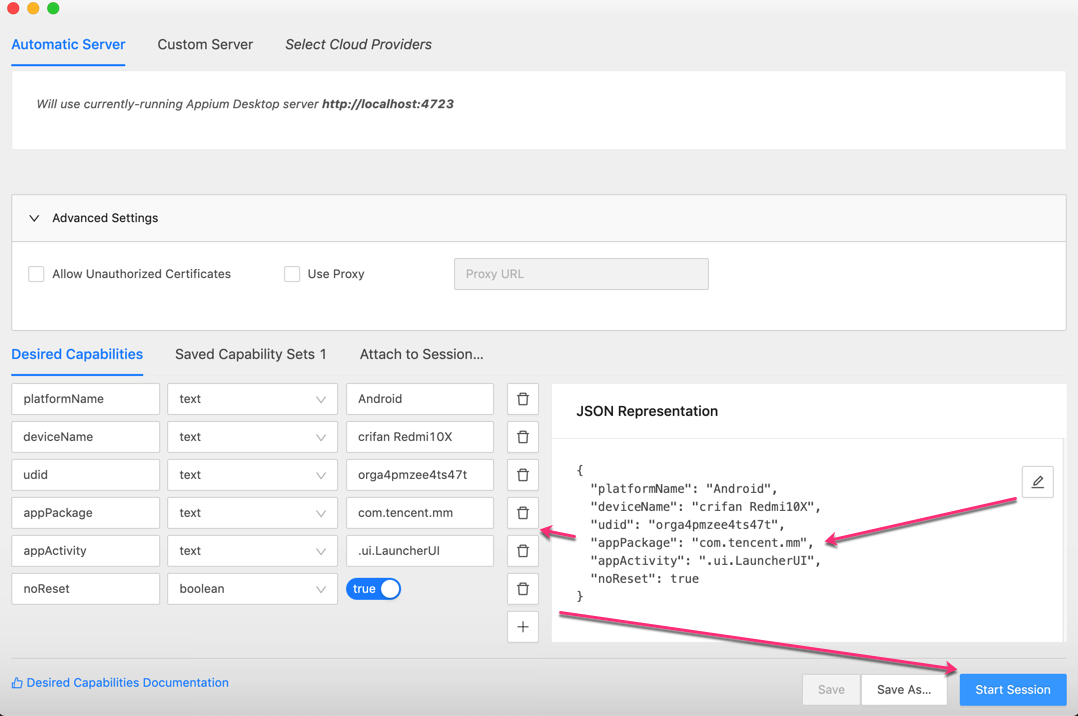This screenshot has width=1078, height=716.
Task: Toggle the noReset switch off
Action: [374, 589]
